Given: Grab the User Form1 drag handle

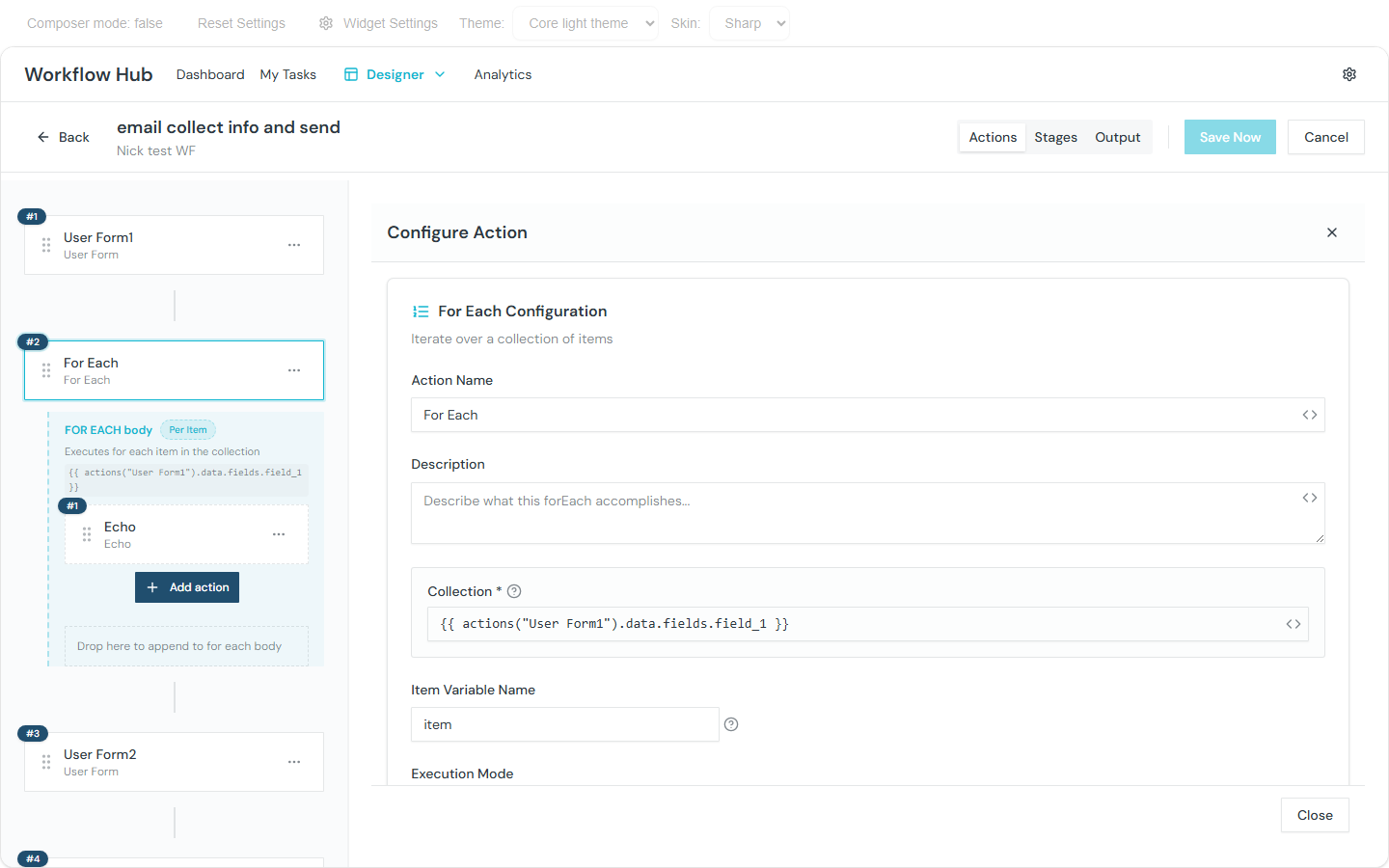Looking at the screenshot, I should click(x=46, y=245).
